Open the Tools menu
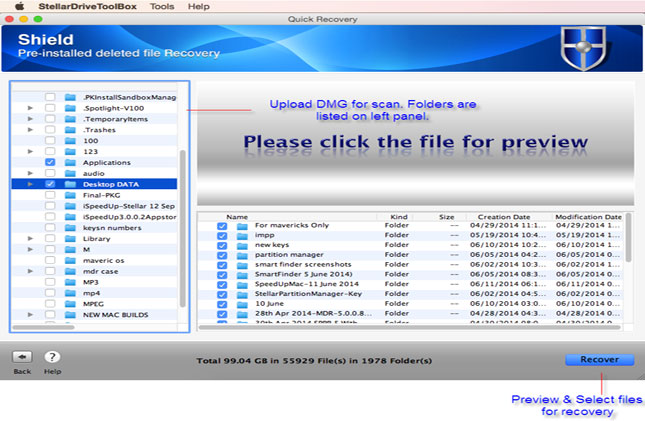 tap(162, 7)
